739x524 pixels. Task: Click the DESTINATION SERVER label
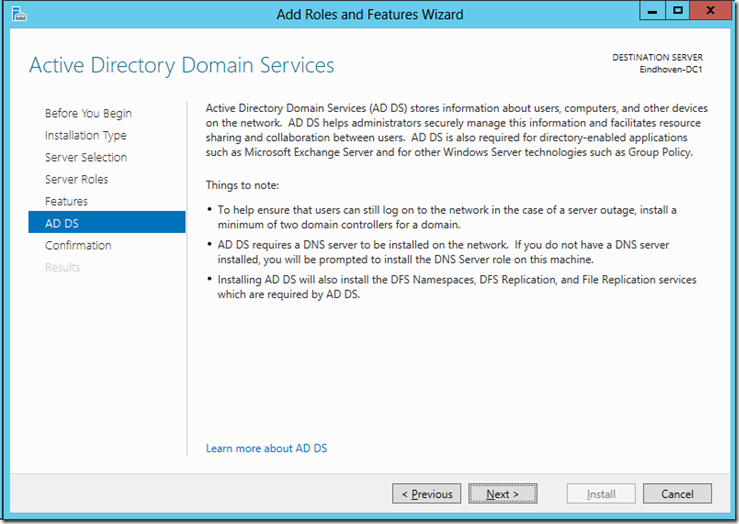point(657,57)
